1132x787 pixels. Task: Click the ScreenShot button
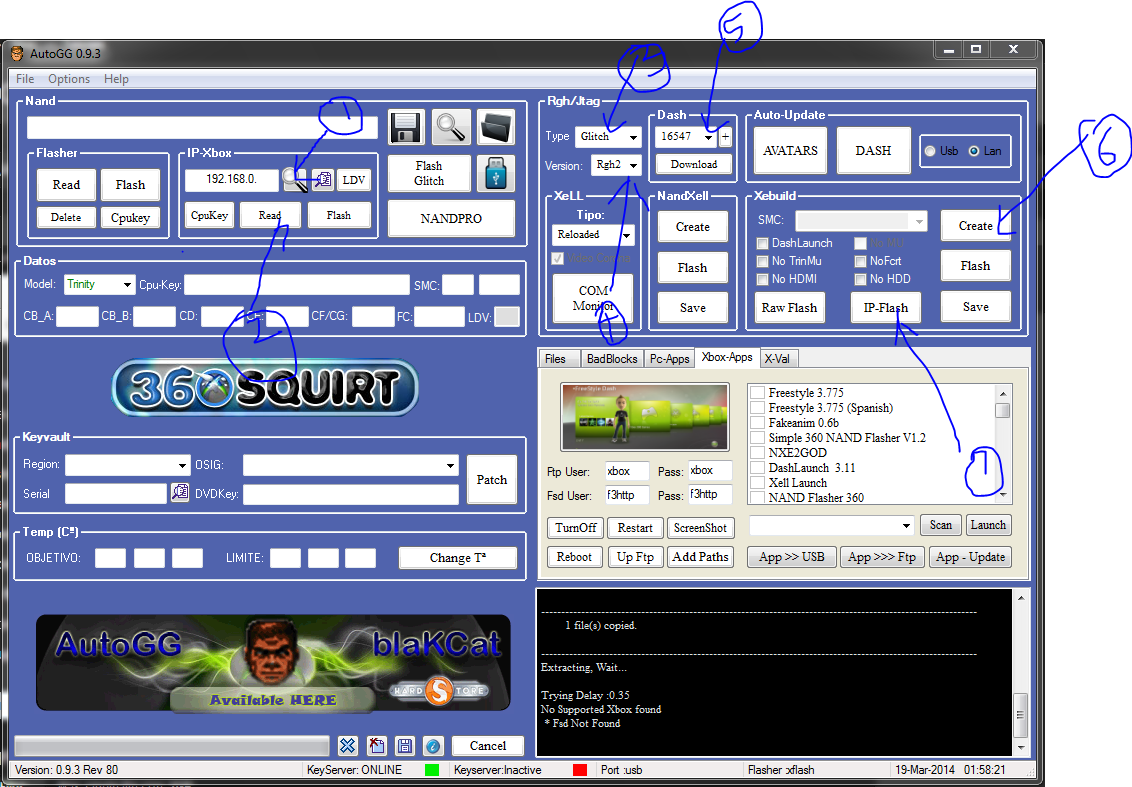[700, 528]
